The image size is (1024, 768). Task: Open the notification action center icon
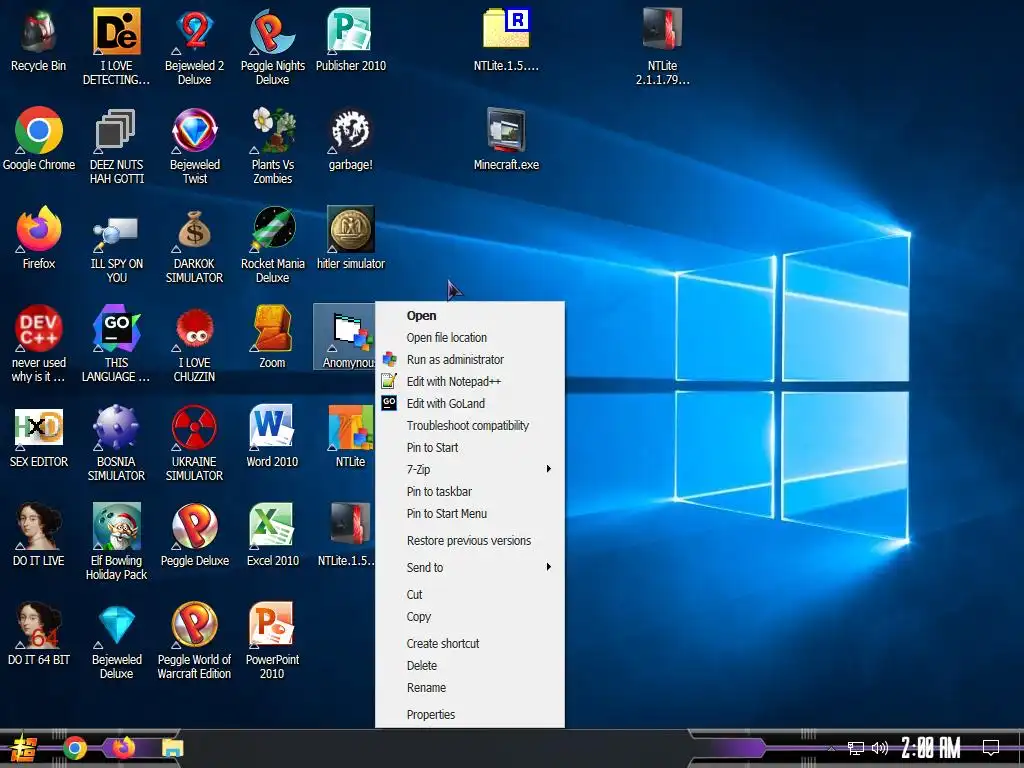991,748
